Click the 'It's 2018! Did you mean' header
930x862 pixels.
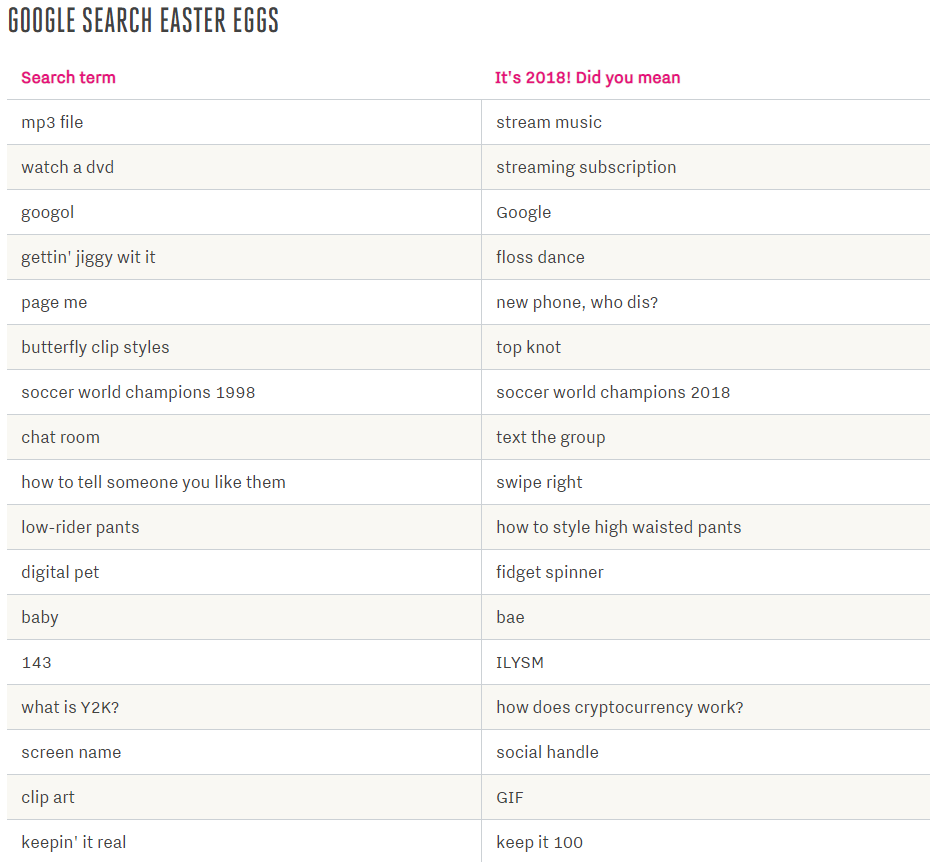[x=587, y=78]
